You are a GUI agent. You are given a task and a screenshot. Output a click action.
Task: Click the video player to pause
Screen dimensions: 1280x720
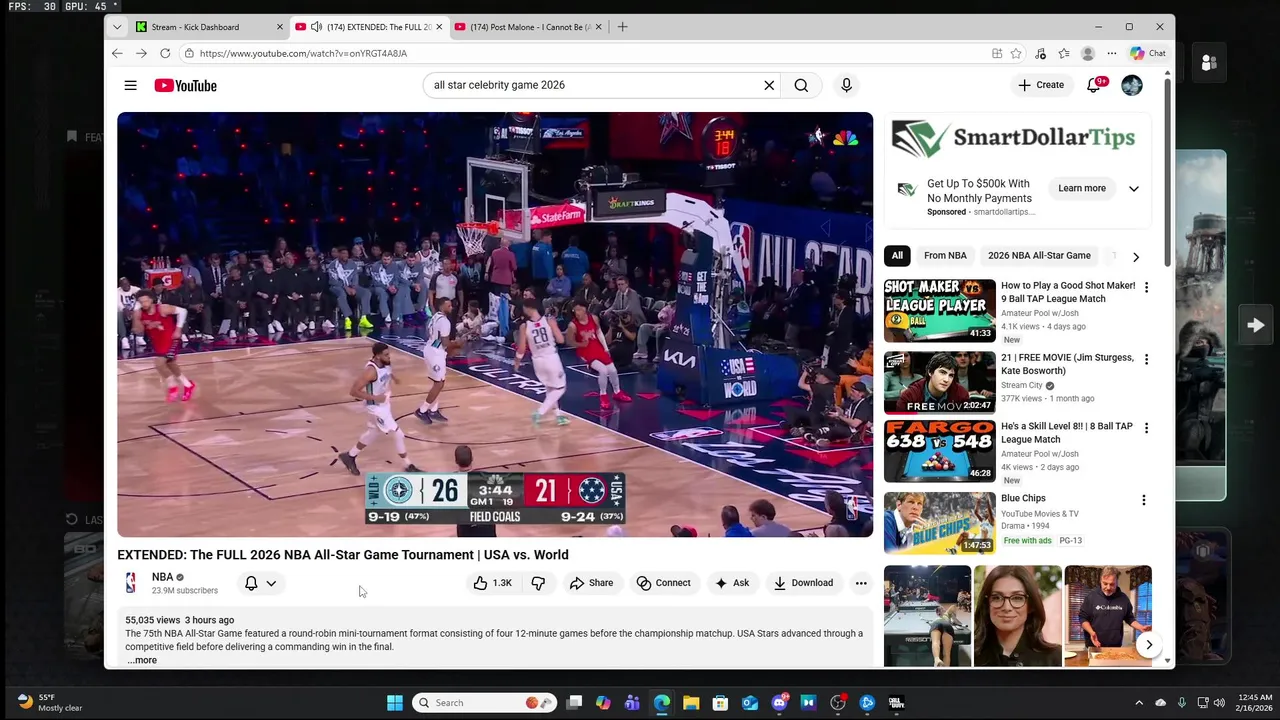click(x=495, y=325)
